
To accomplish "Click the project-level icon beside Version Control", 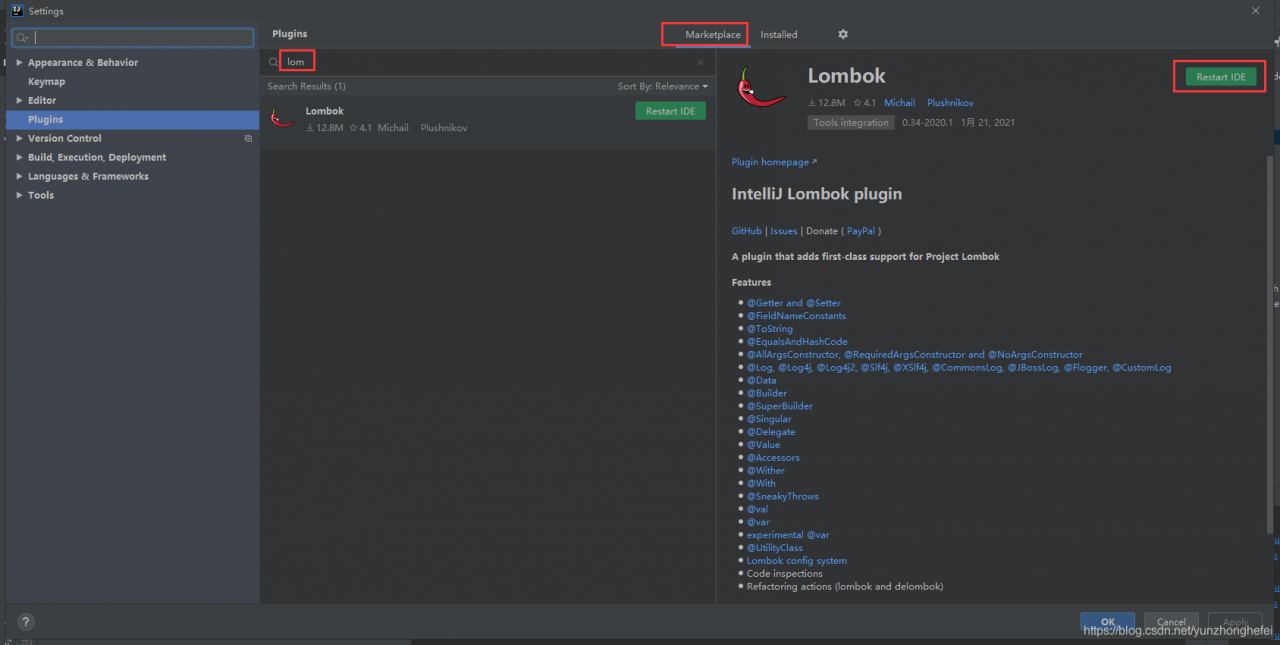I will click(x=248, y=139).
